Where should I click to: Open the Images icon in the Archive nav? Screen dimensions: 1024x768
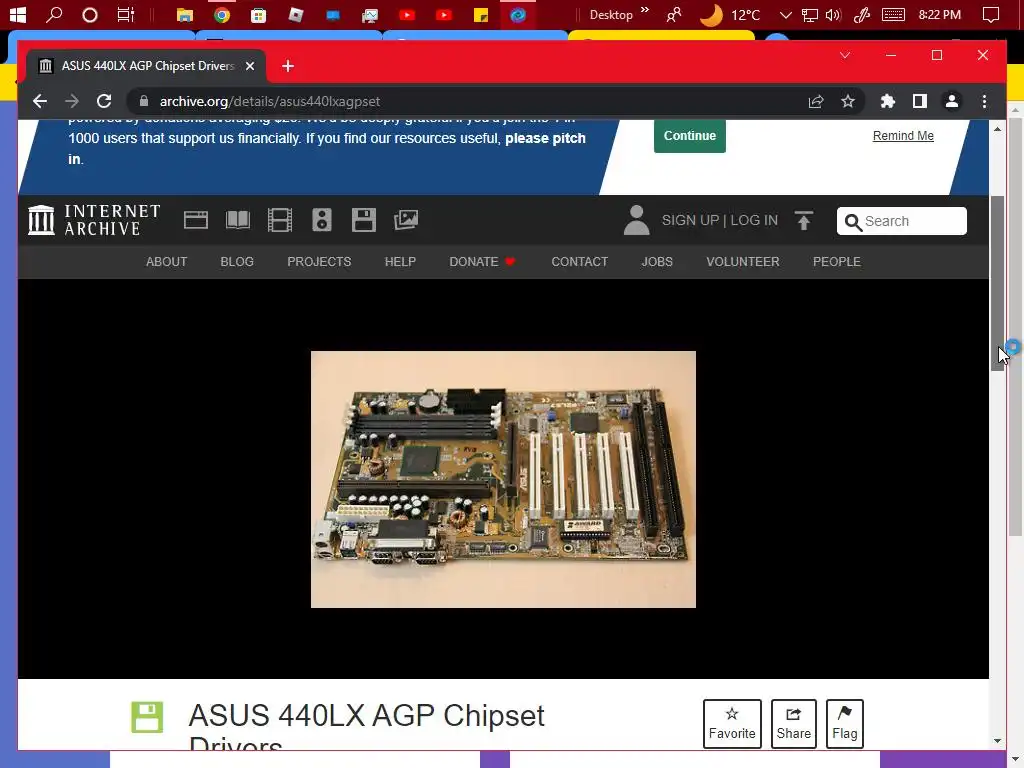click(x=406, y=220)
